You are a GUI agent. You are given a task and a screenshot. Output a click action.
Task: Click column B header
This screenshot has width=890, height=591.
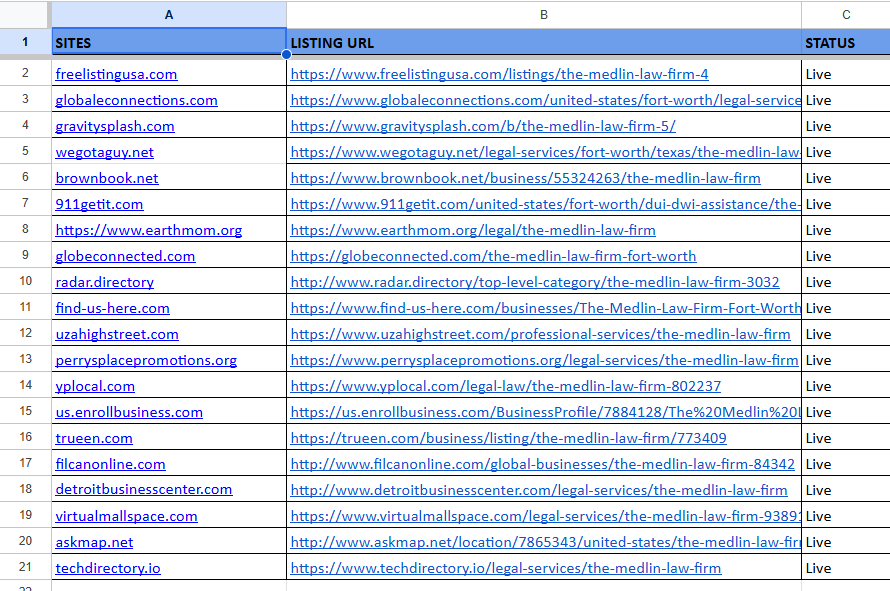(544, 15)
